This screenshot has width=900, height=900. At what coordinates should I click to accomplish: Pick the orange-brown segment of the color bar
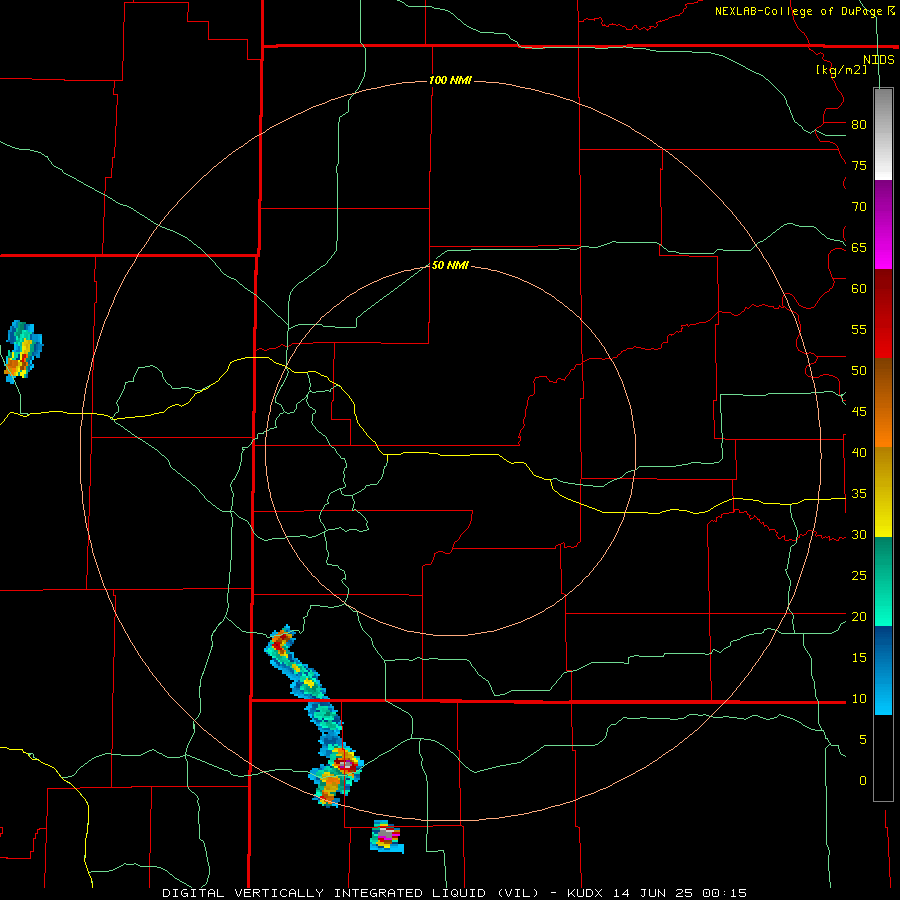tap(883, 402)
